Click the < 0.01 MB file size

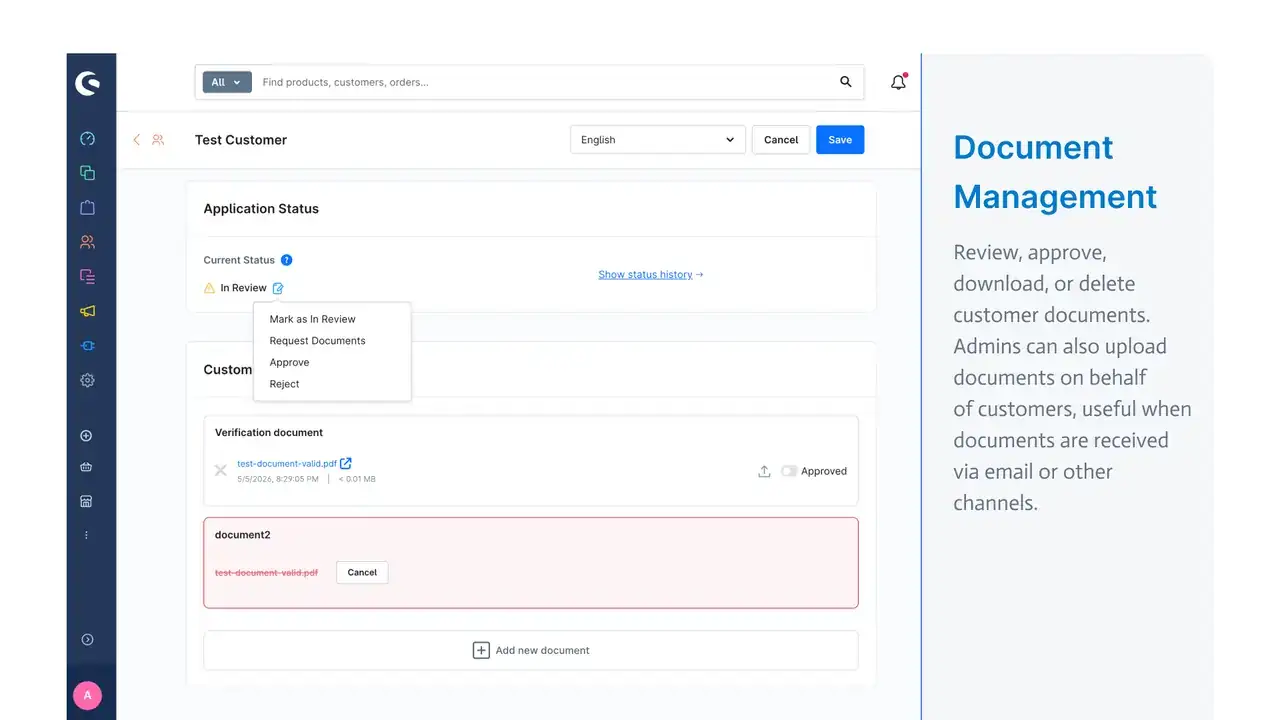pos(357,479)
